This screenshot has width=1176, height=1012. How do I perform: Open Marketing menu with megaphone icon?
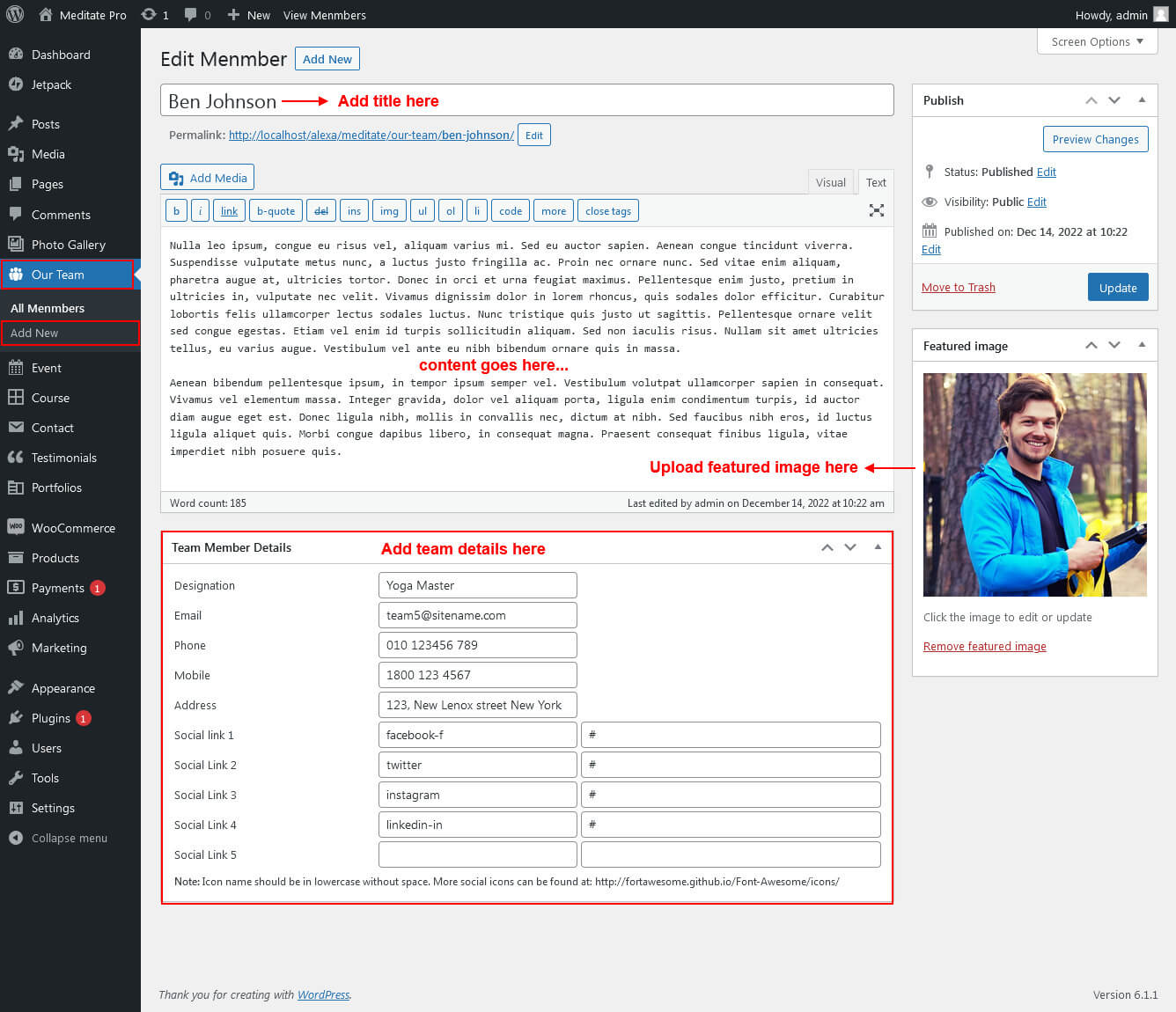(70, 648)
